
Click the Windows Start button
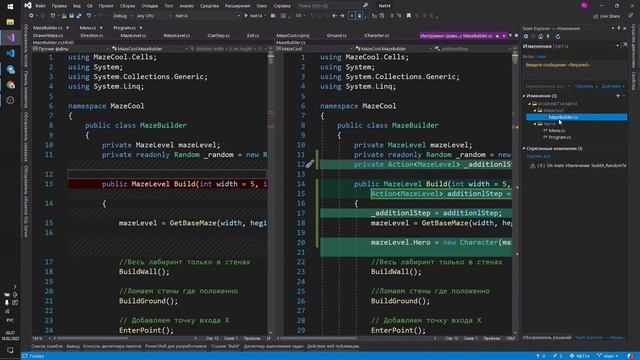point(10,6)
